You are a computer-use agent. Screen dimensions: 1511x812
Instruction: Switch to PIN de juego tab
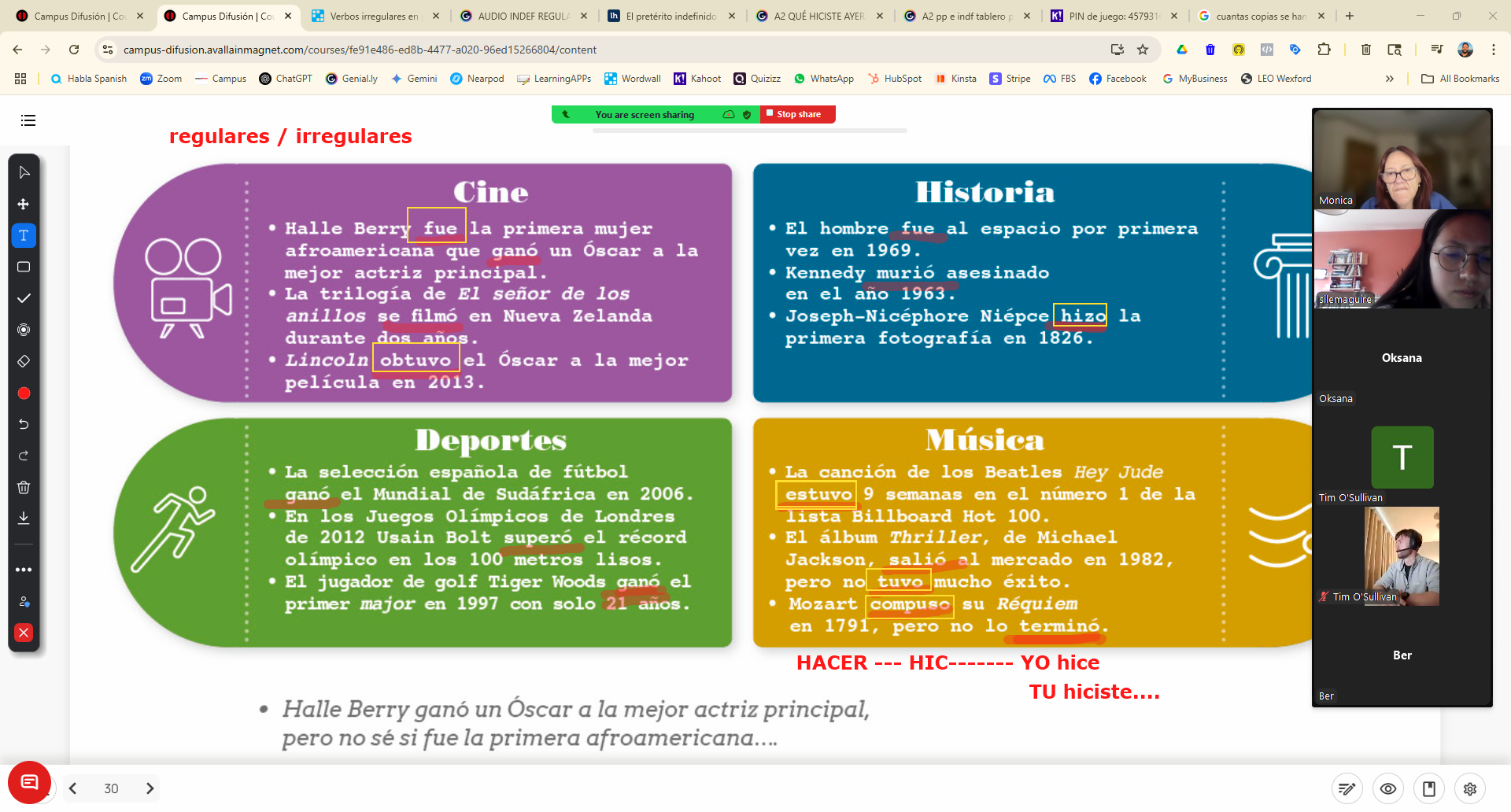1113,16
